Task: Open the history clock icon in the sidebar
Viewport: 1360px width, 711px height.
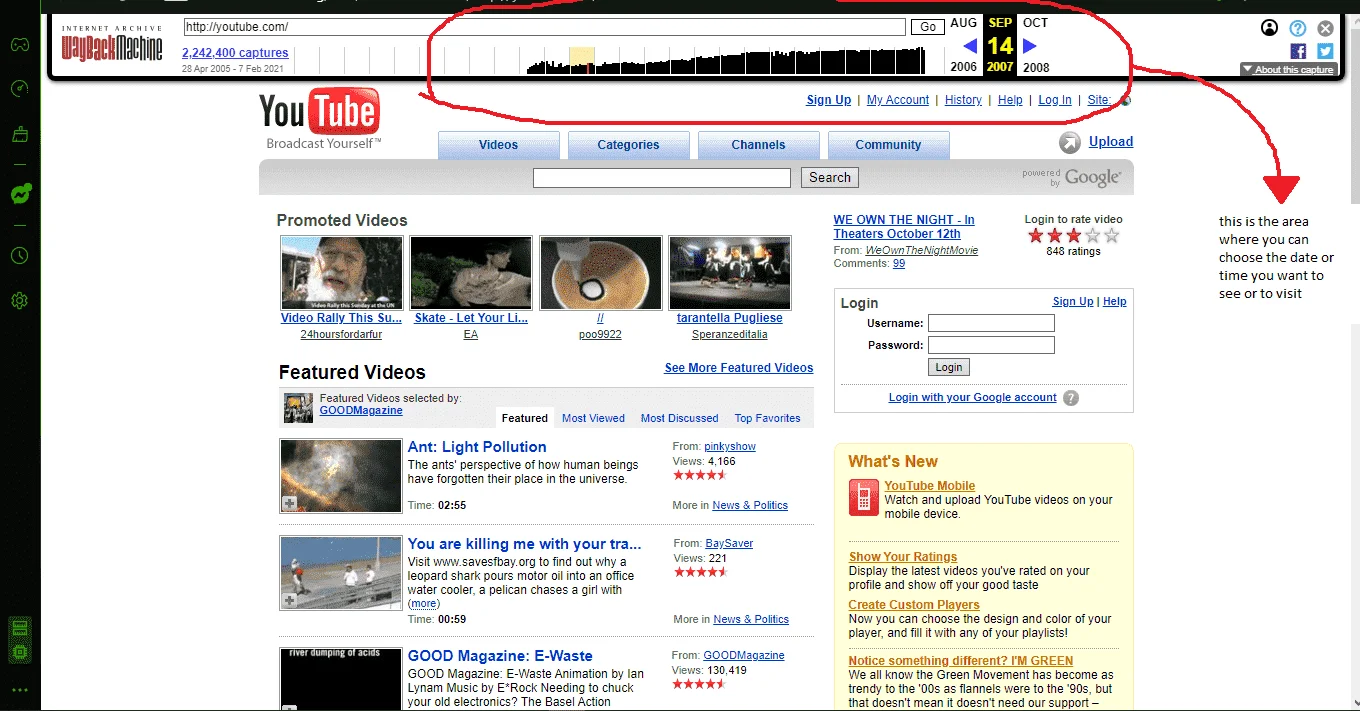Action: pyautogui.click(x=19, y=256)
